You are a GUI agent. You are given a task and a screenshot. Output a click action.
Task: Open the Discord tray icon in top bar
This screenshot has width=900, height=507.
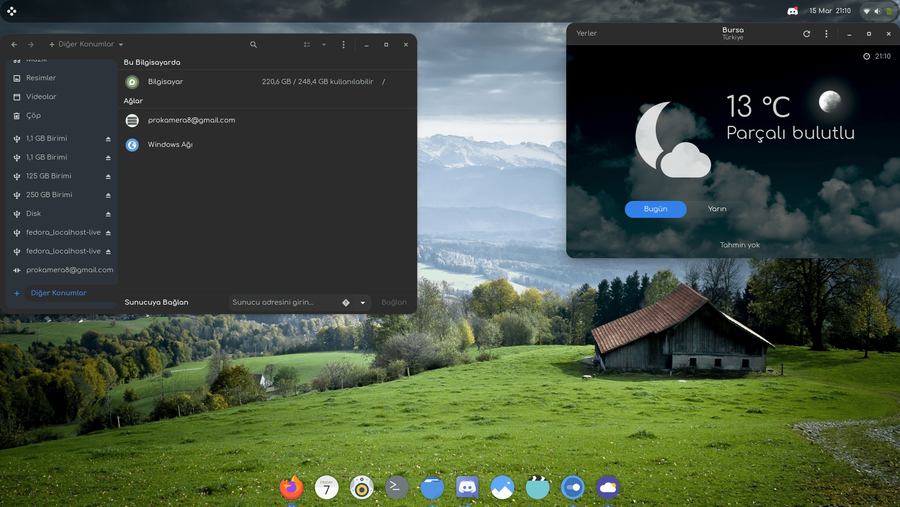click(x=793, y=11)
